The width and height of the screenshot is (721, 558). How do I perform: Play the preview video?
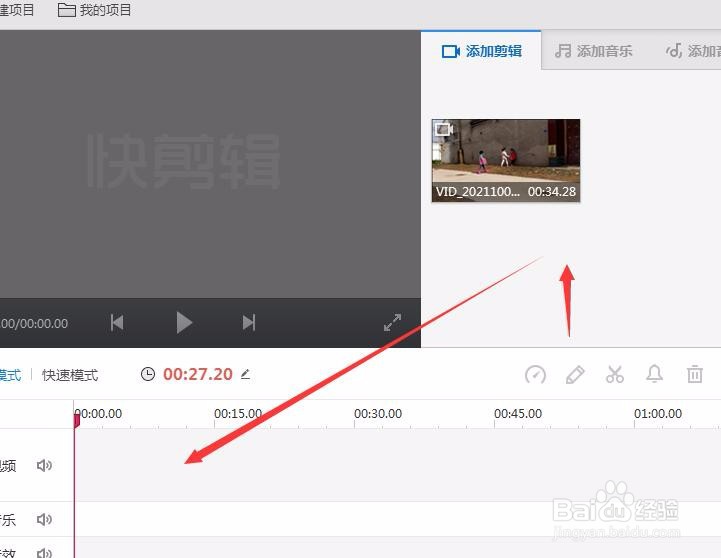pos(184,323)
